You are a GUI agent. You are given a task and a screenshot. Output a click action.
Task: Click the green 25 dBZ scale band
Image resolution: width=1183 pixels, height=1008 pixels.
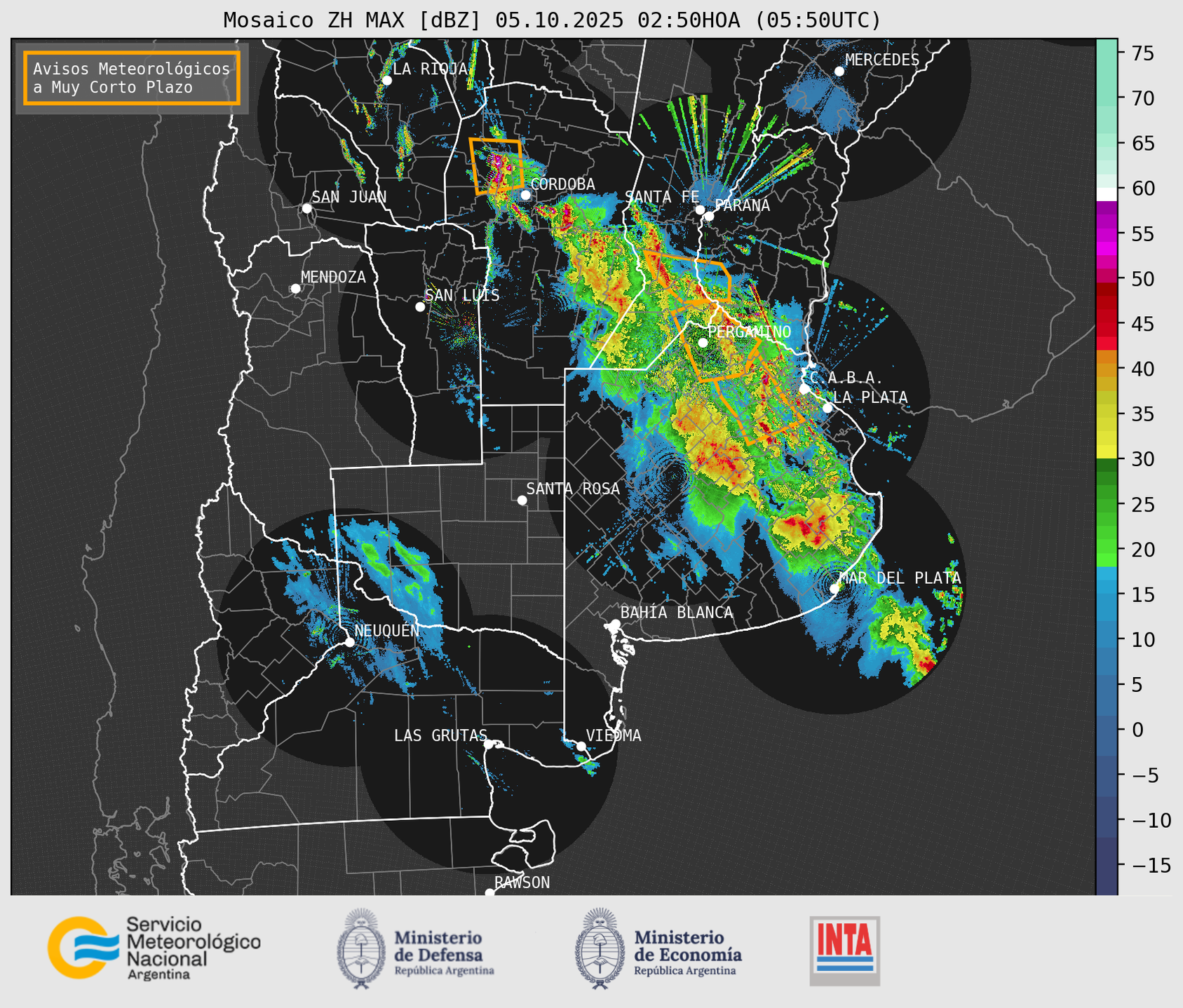[1107, 505]
